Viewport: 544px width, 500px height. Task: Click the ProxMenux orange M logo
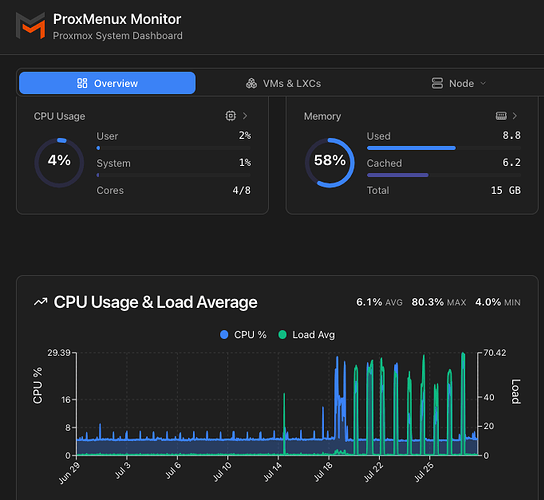click(x=31, y=26)
